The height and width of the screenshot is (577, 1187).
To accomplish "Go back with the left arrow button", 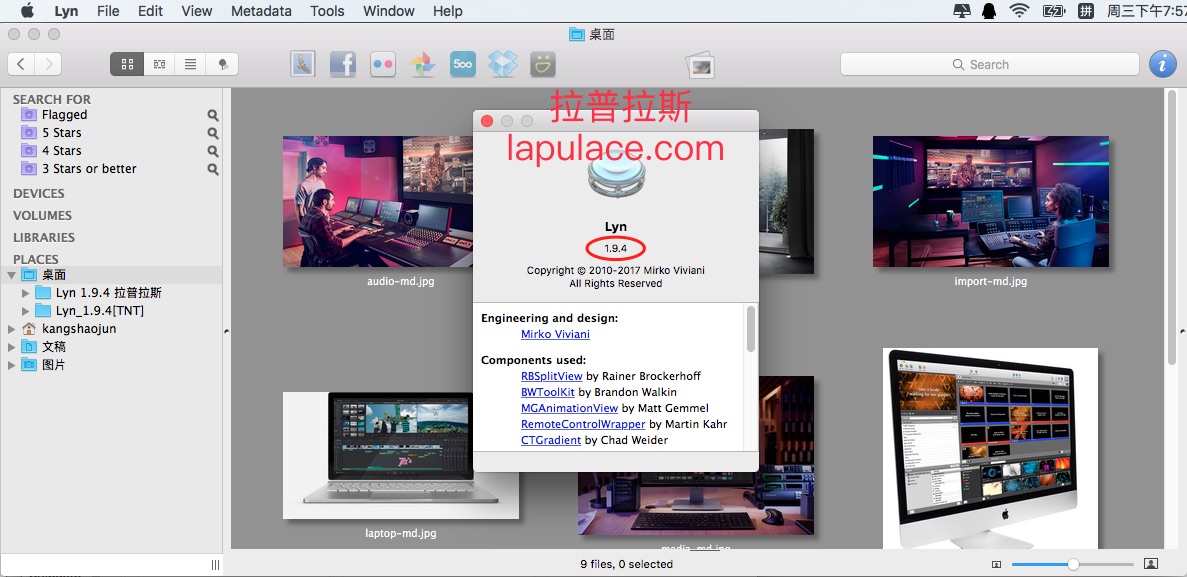I will coord(21,64).
